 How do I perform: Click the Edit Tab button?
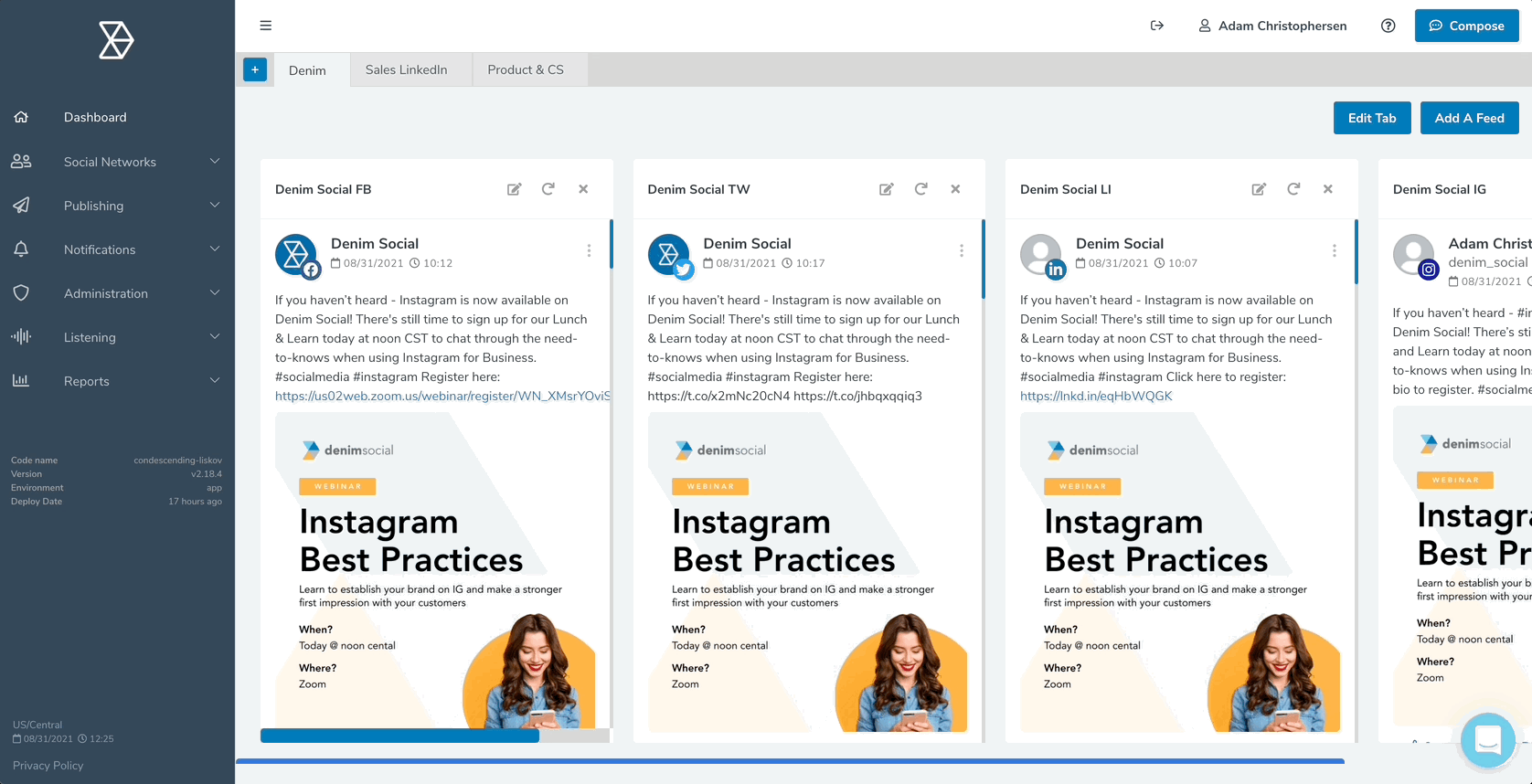pos(1372,118)
